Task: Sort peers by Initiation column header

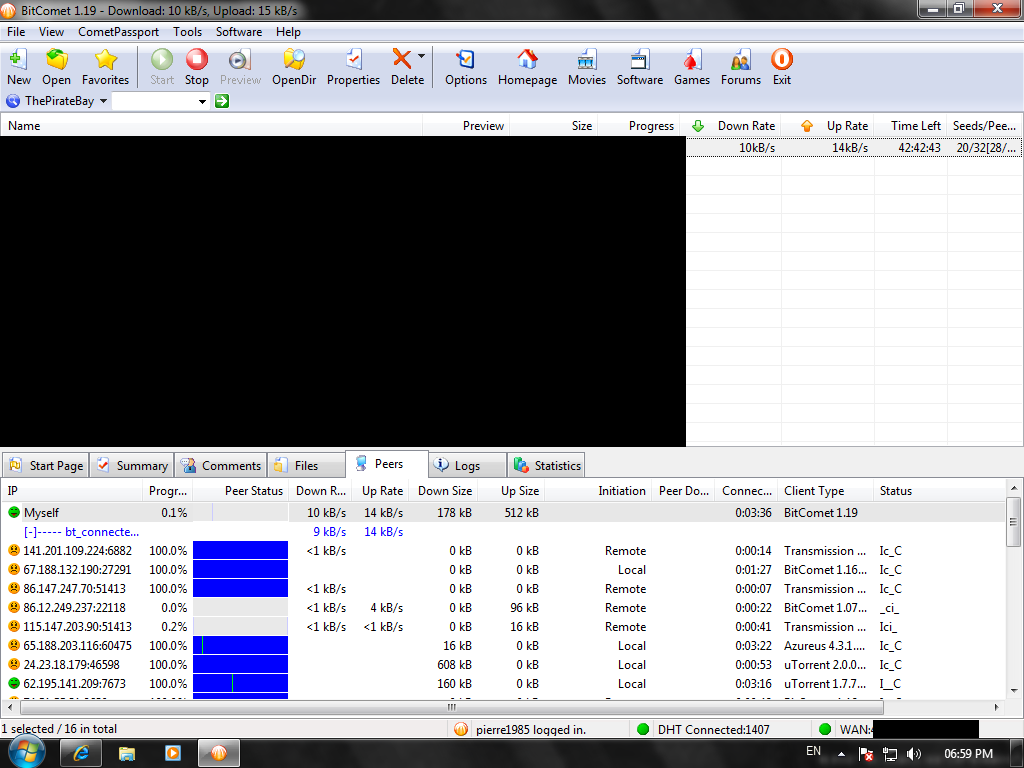Action: 598,491
